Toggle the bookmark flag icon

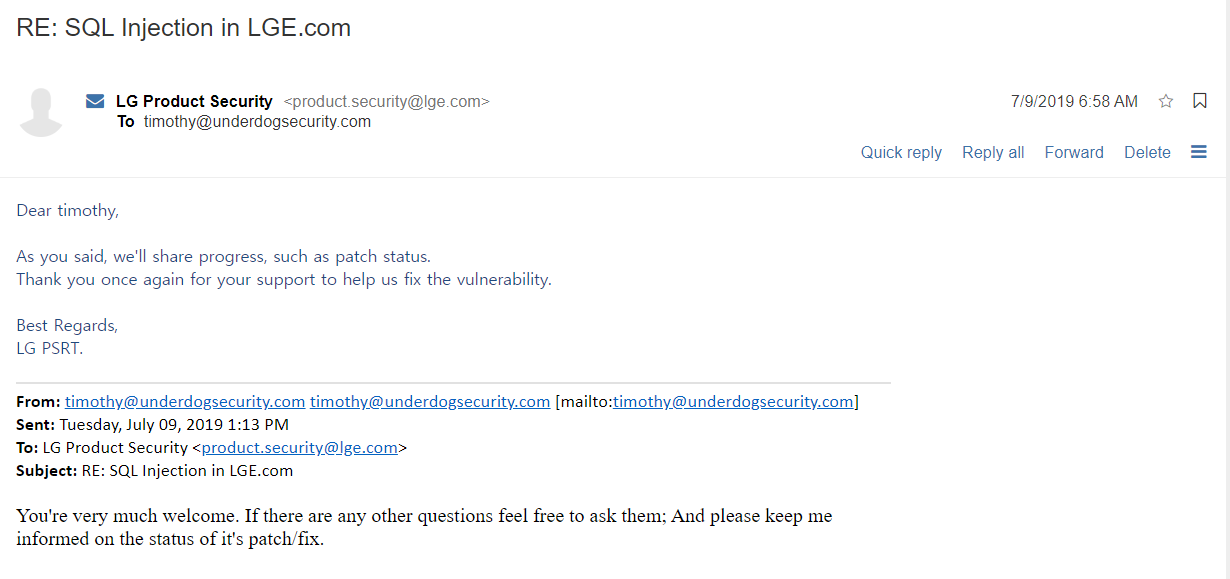(x=1200, y=101)
